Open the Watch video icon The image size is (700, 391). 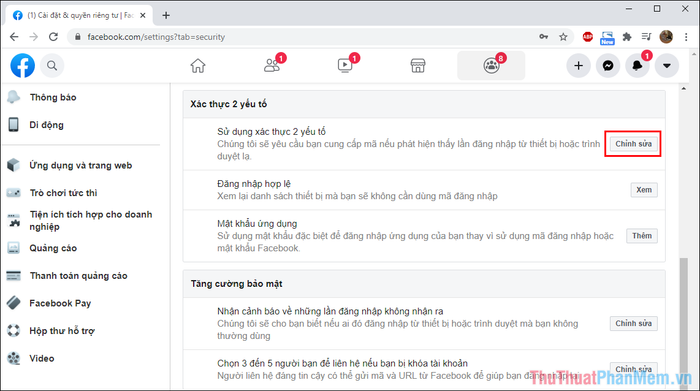(345, 66)
